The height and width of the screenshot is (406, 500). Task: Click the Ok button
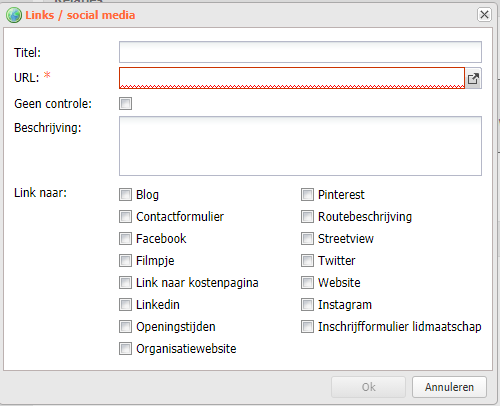(x=368, y=387)
